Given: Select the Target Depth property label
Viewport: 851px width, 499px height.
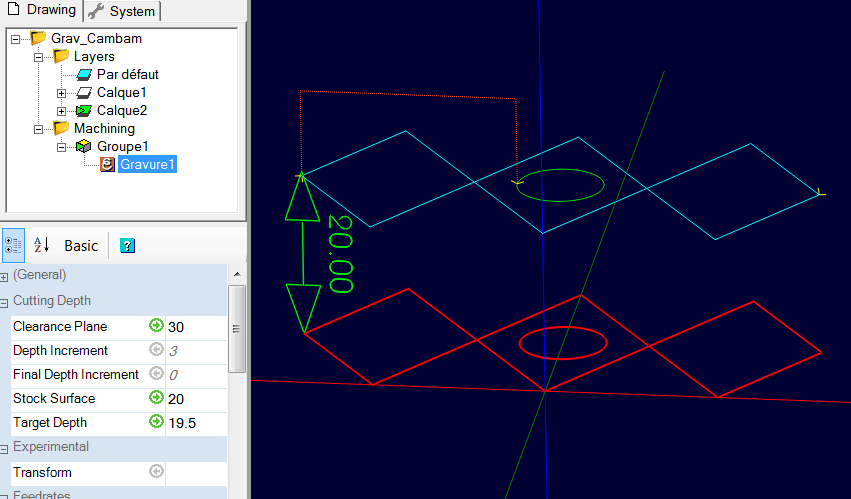Looking at the screenshot, I should pos(50,422).
